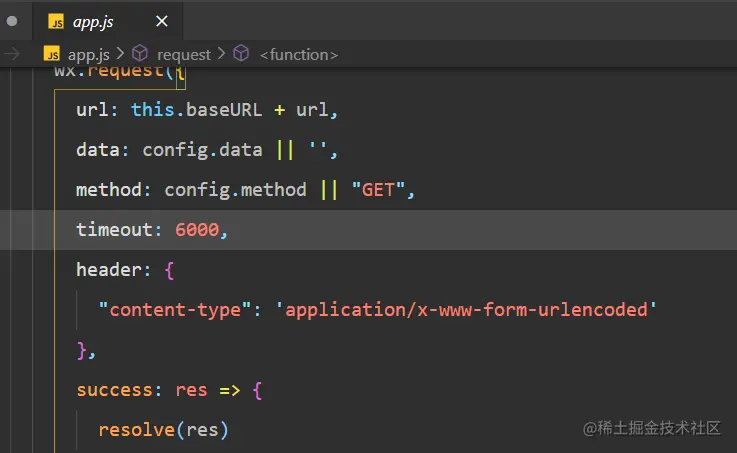Image resolution: width=737 pixels, height=453 pixels.
Task: Close the app.js tab
Action: click(162, 21)
